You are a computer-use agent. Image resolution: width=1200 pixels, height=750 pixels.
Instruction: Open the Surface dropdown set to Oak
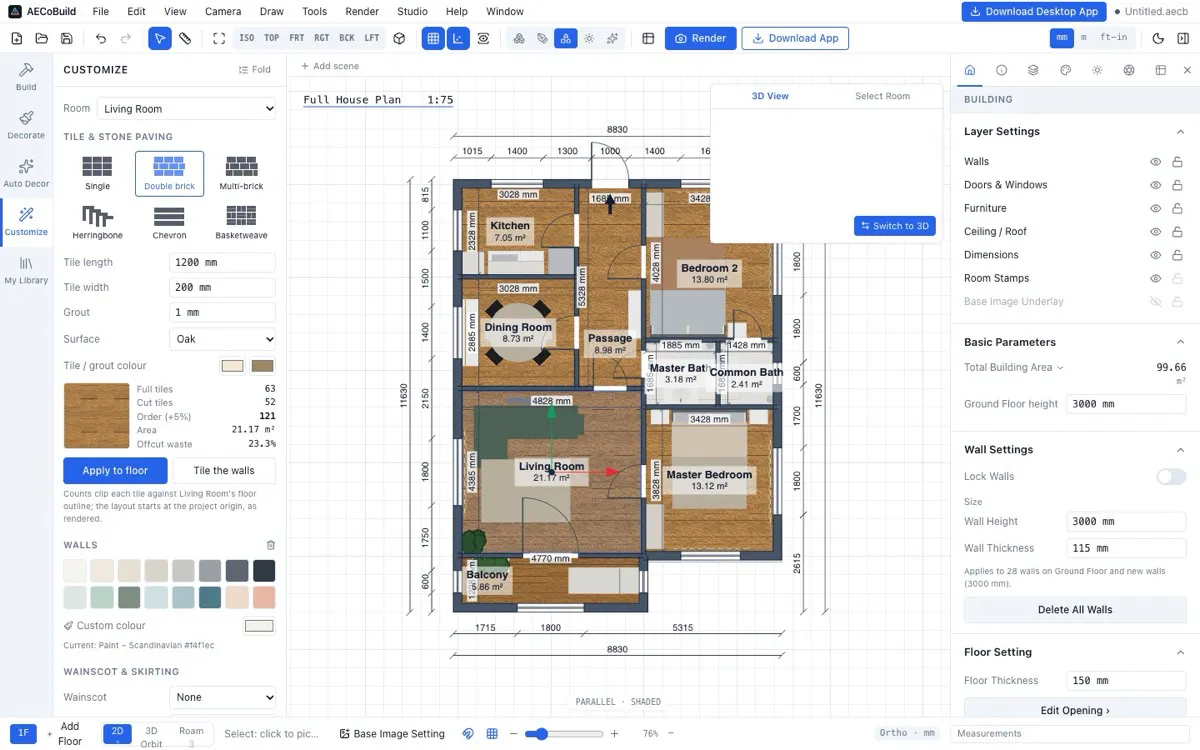222,339
